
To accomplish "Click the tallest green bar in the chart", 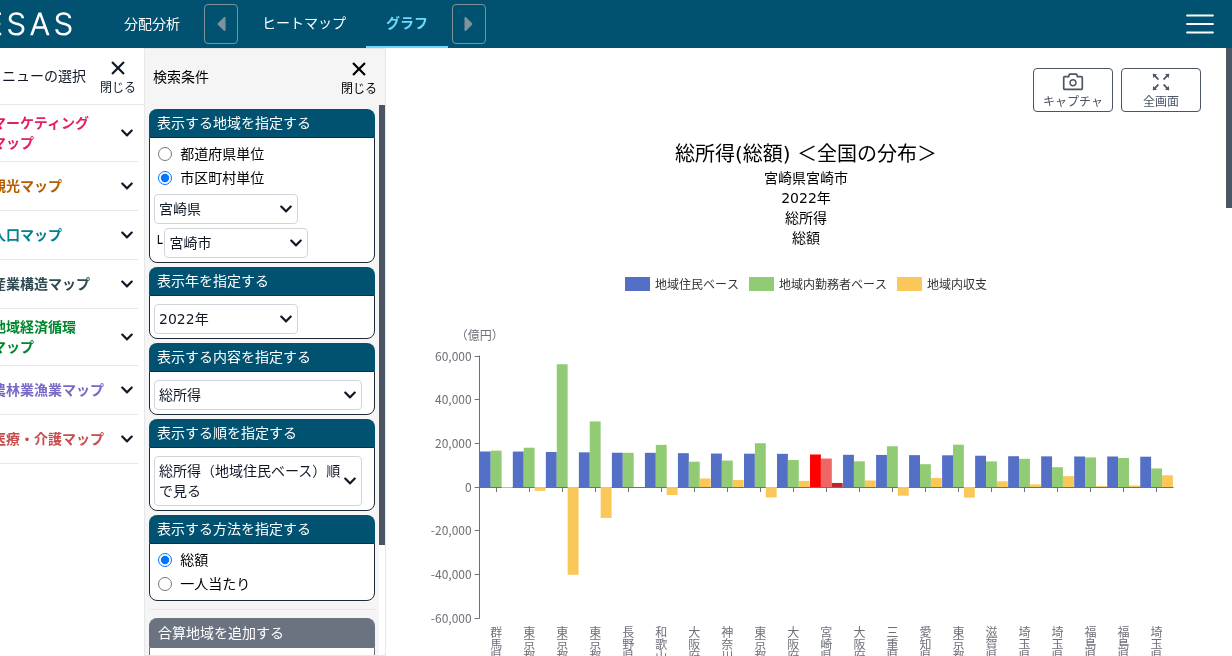I will tap(562, 426).
